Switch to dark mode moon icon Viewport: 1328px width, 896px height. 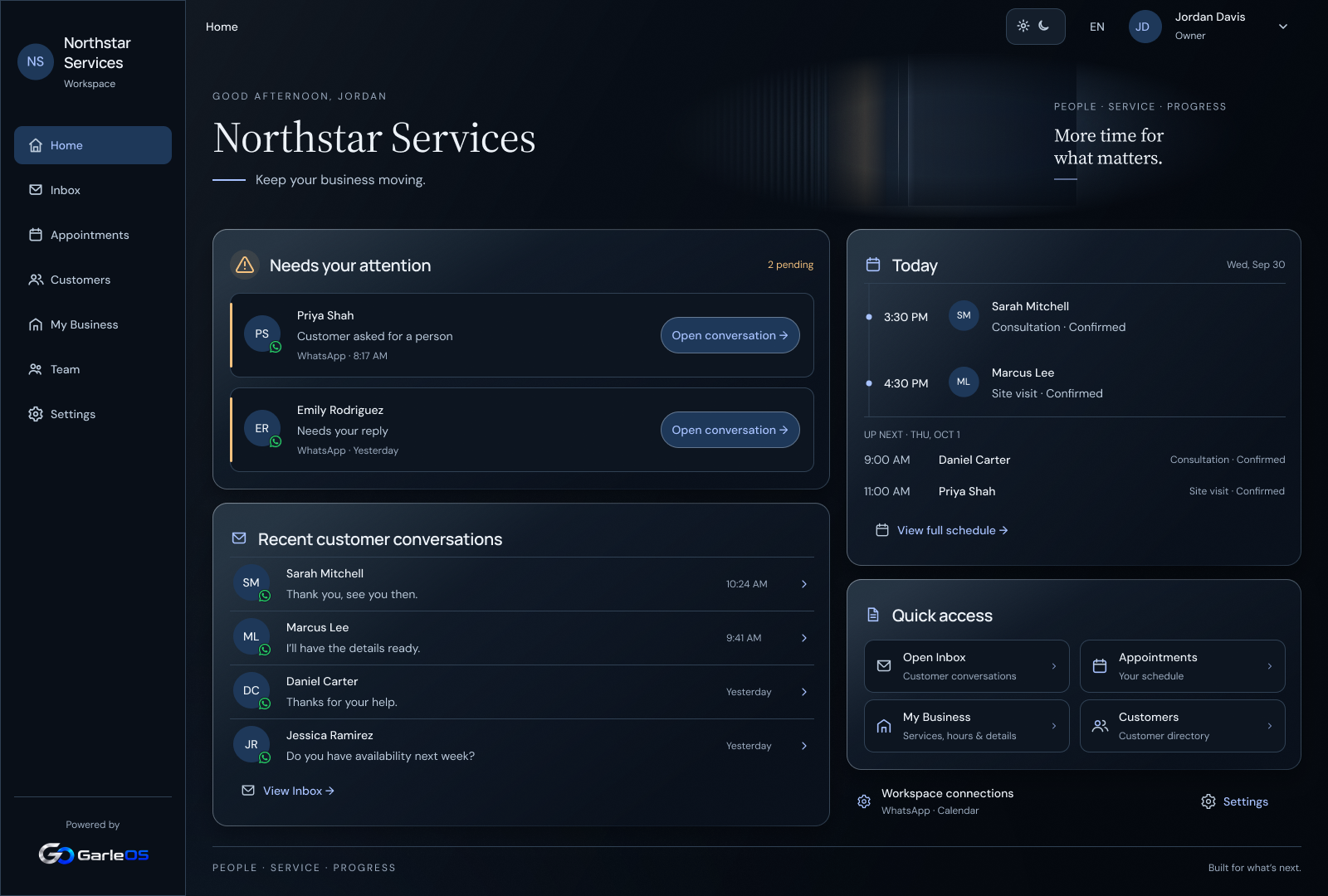click(x=1044, y=27)
